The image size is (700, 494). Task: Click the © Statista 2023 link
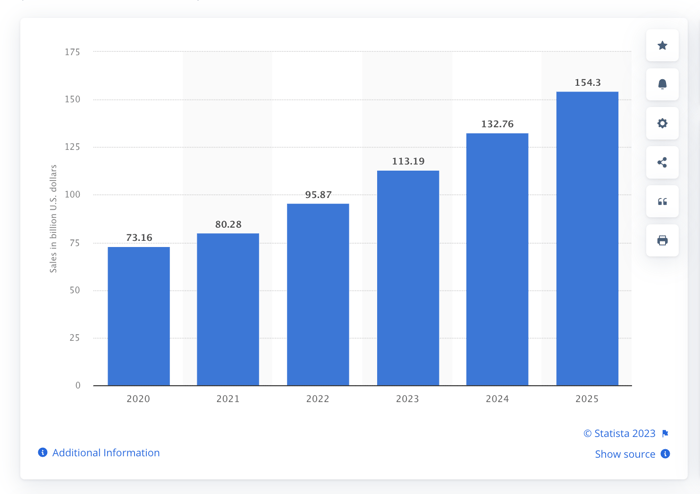pyautogui.click(x=619, y=434)
